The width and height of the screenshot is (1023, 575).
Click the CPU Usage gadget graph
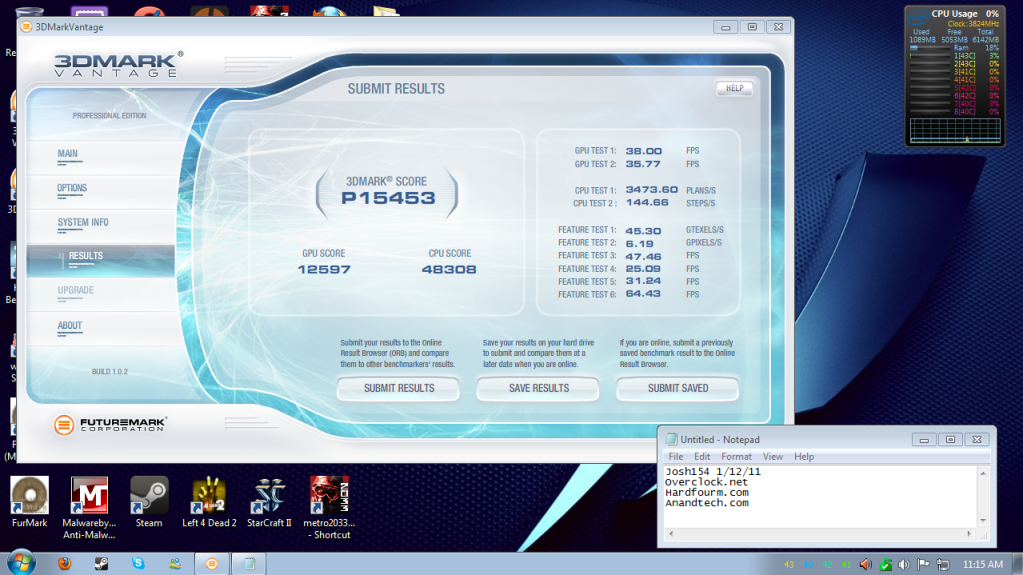pos(955,131)
